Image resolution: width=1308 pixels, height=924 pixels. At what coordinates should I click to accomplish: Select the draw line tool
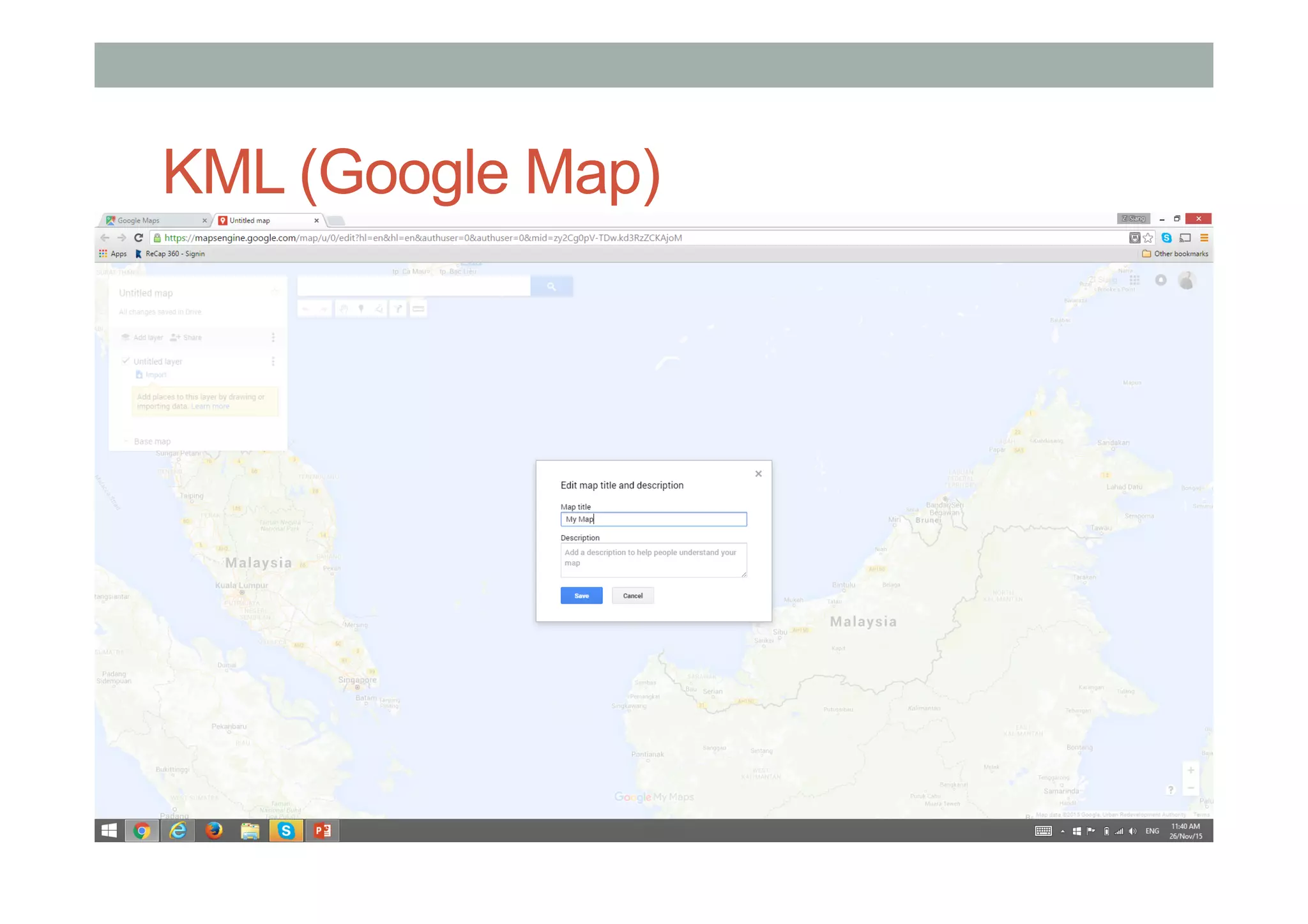point(379,309)
